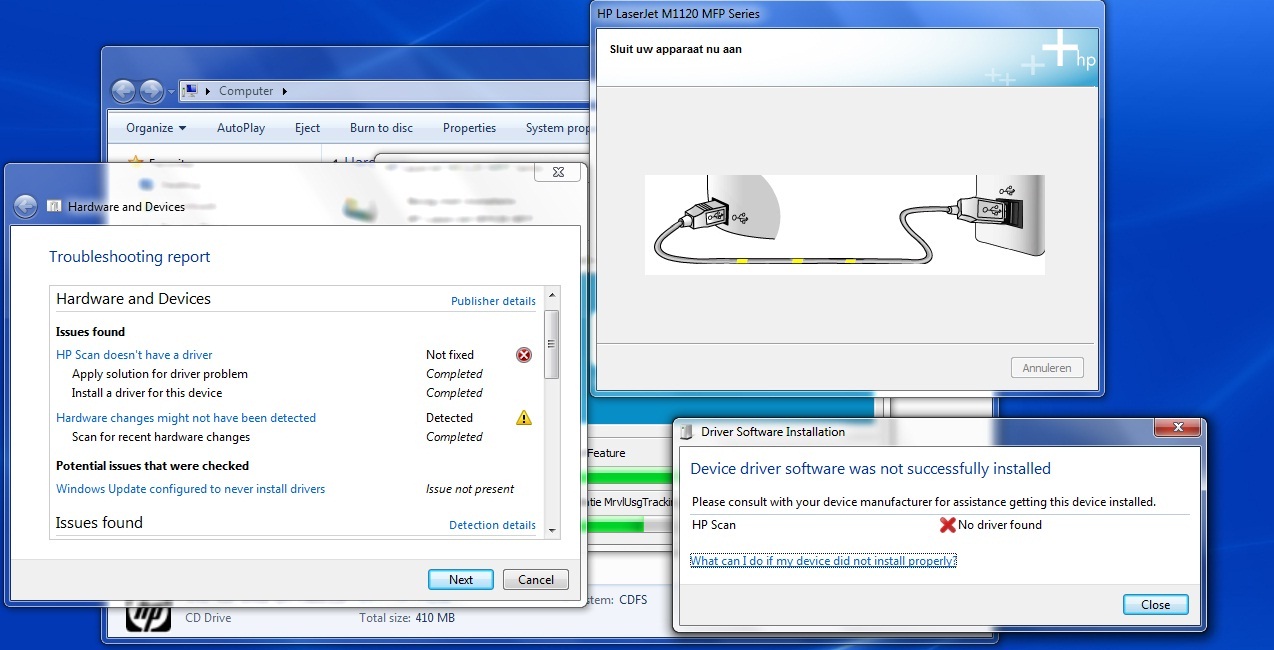Click the Back button in Computer window
The width and height of the screenshot is (1274, 650).
123,91
